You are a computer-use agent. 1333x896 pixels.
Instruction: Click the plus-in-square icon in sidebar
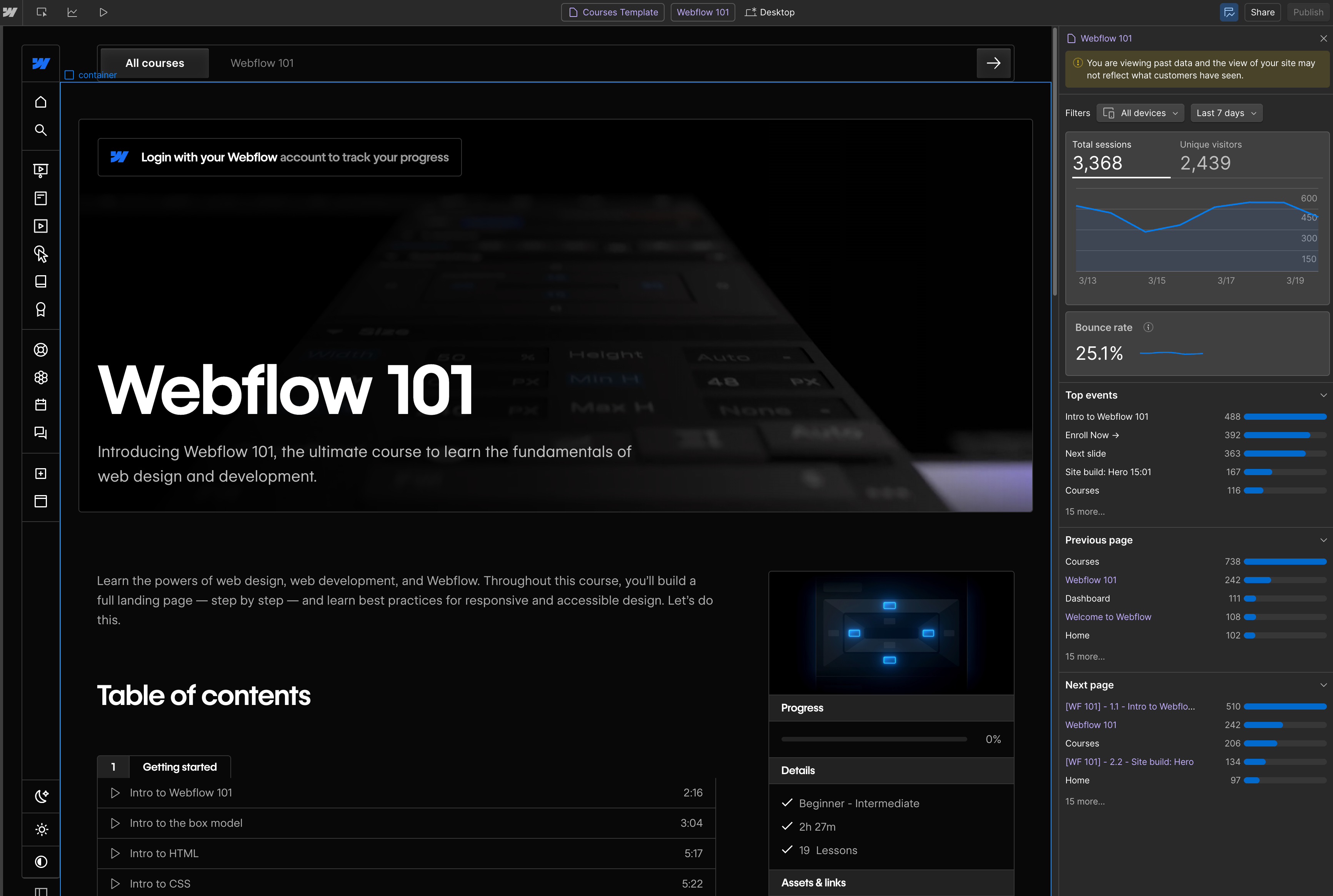[x=41, y=473]
